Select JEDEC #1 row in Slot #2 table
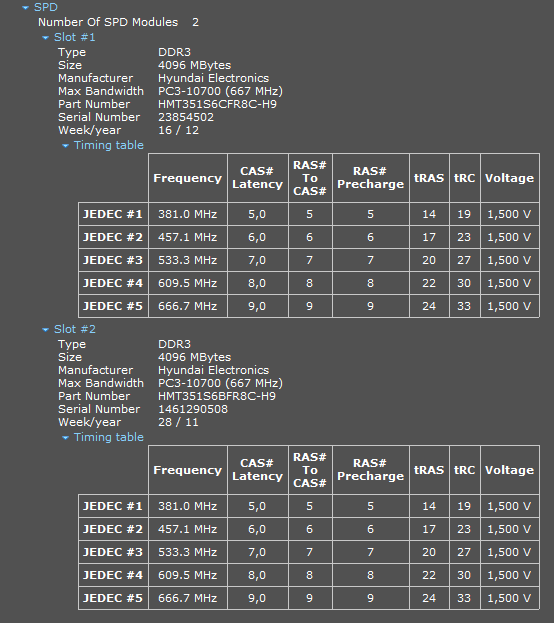The image size is (554, 623). click(x=309, y=506)
